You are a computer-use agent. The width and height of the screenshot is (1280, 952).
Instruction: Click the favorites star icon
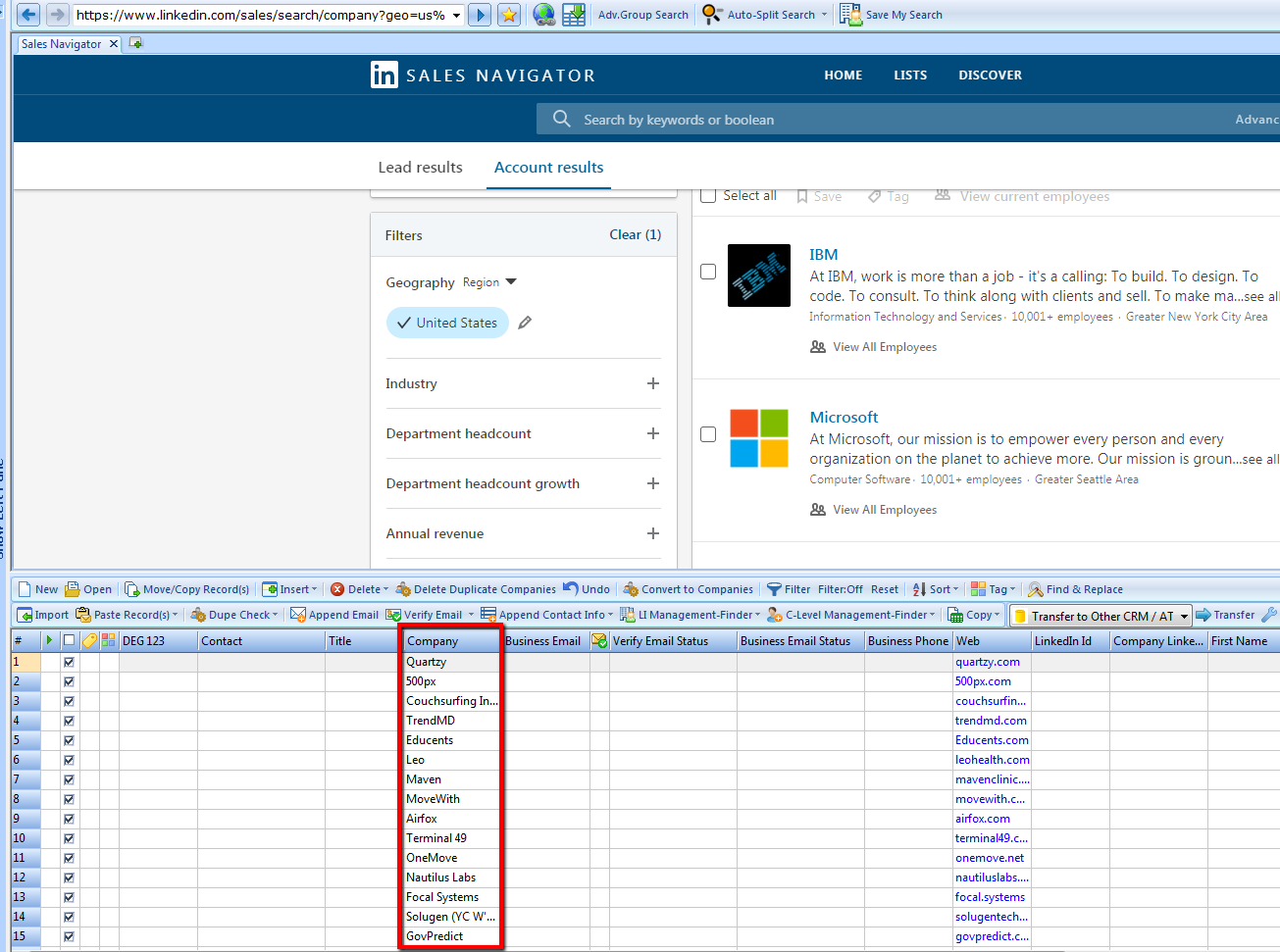(509, 15)
